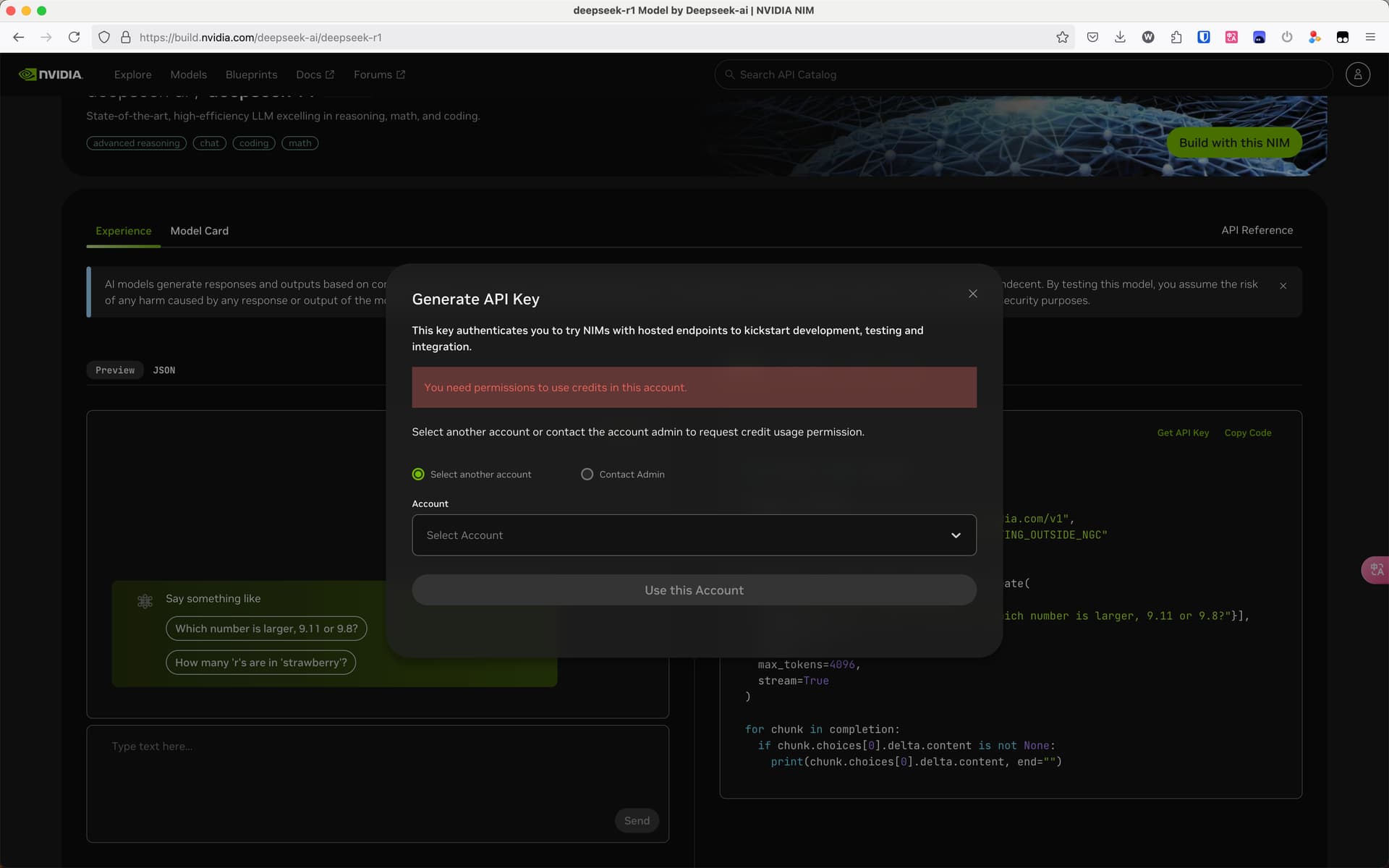Expand the Select Account dropdown
Image resolution: width=1389 pixels, height=868 pixels.
click(x=694, y=535)
